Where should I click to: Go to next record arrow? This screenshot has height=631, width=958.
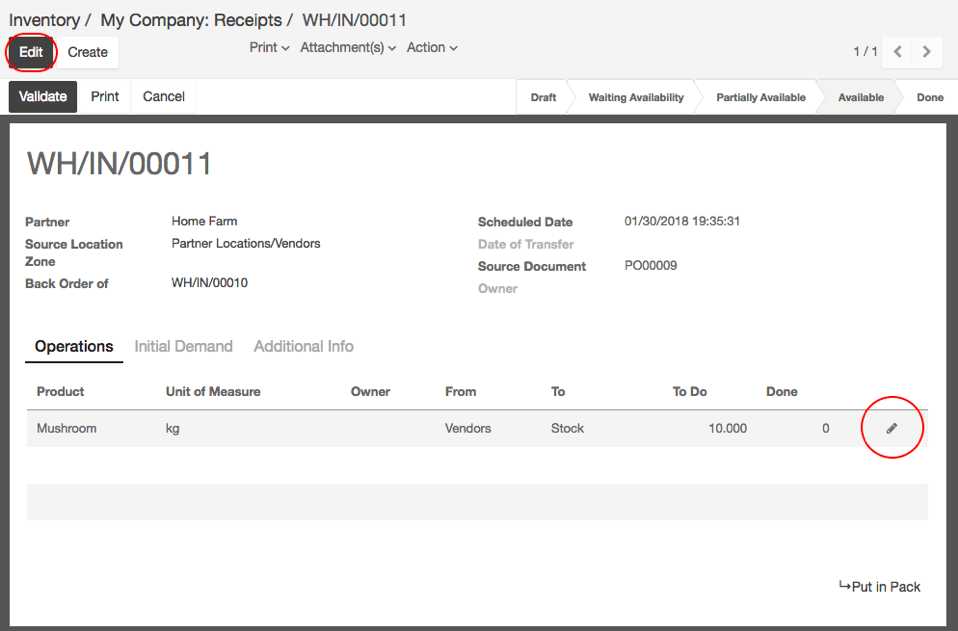[926, 52]
